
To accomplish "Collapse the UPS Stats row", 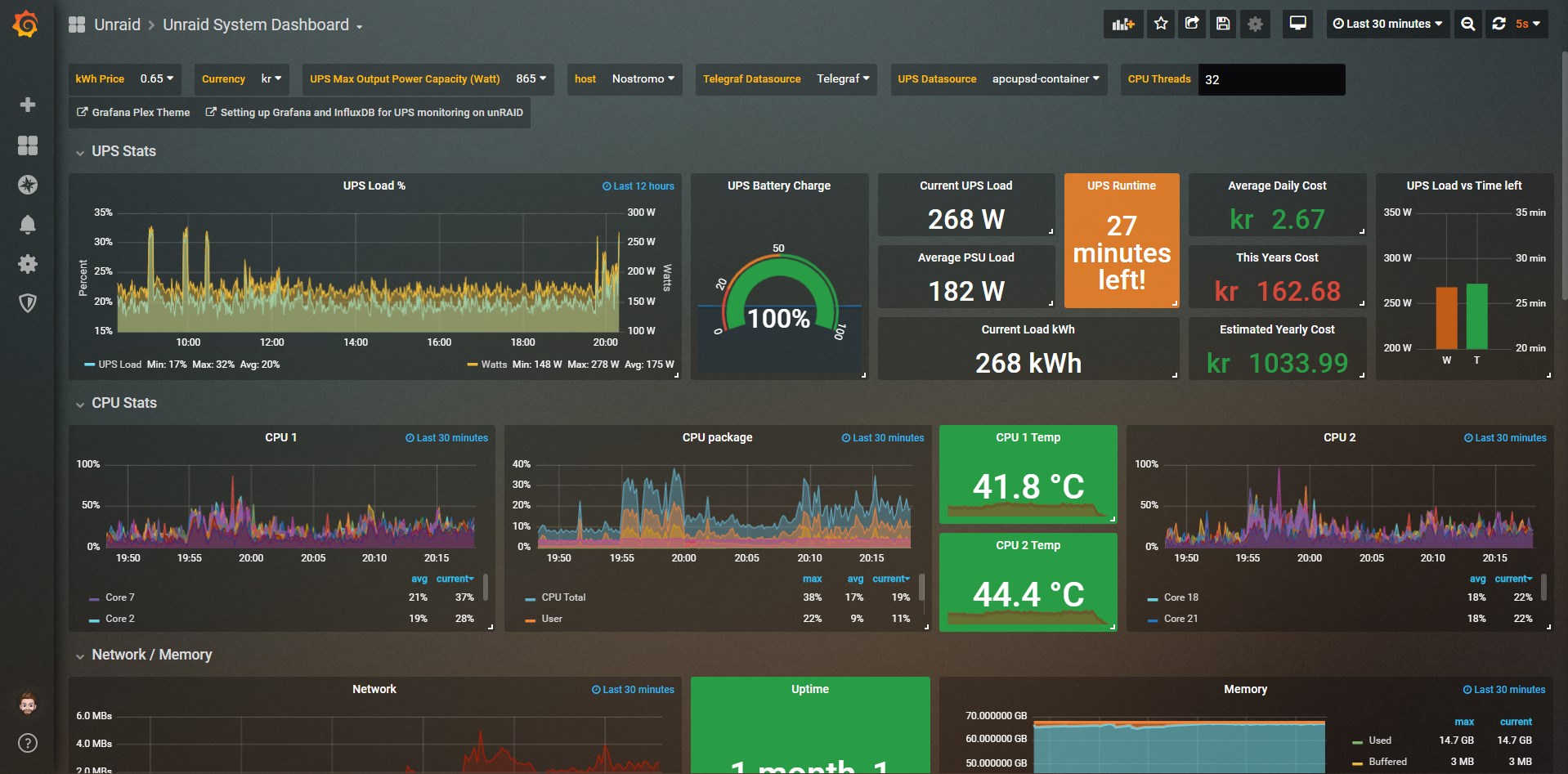I will 123,151.
